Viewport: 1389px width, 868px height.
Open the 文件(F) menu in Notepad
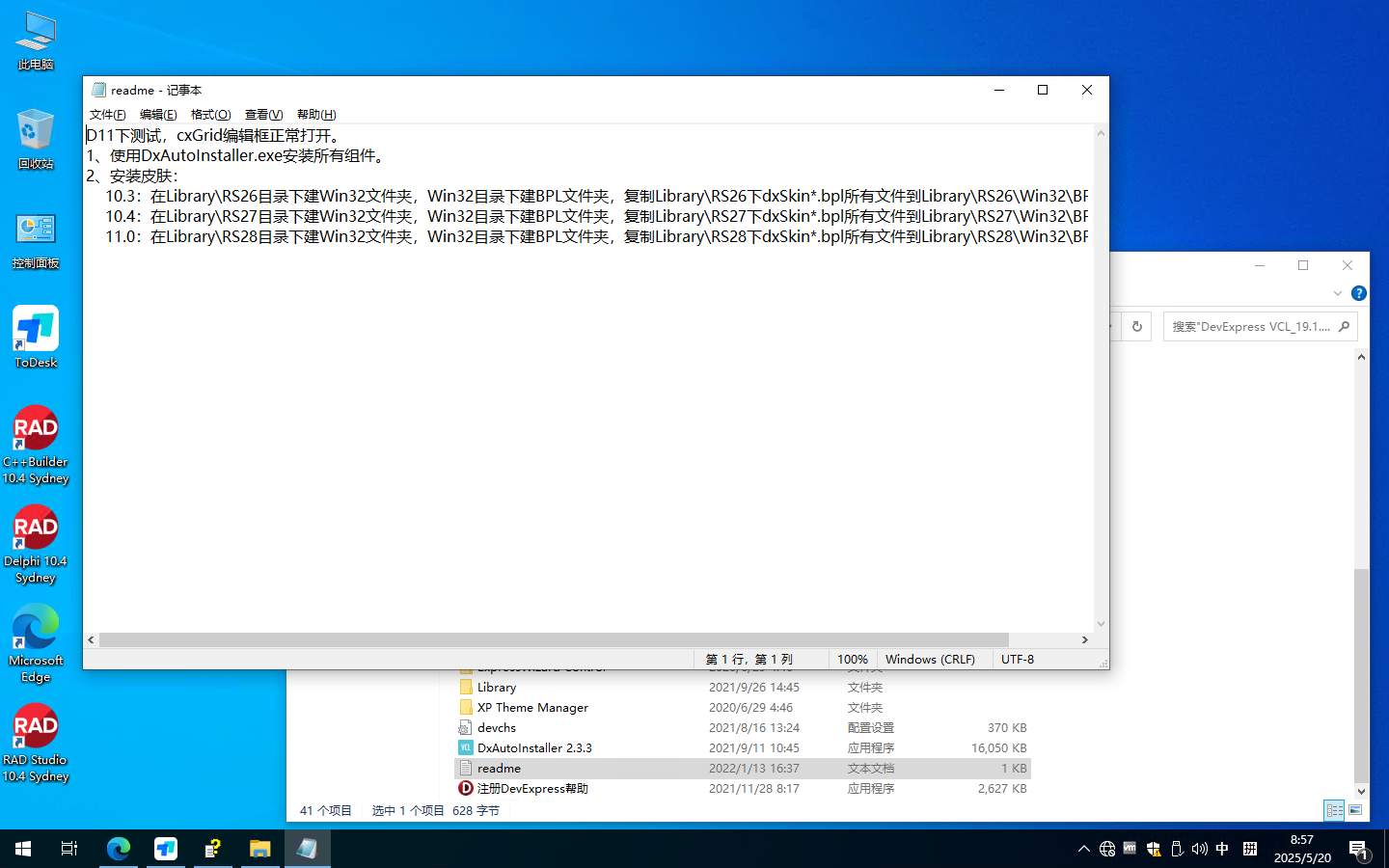tap(107, 114)
